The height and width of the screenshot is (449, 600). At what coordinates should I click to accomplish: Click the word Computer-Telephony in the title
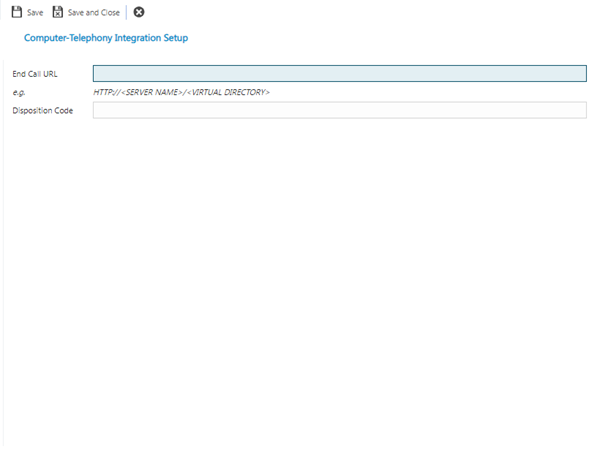pos(62,38)
